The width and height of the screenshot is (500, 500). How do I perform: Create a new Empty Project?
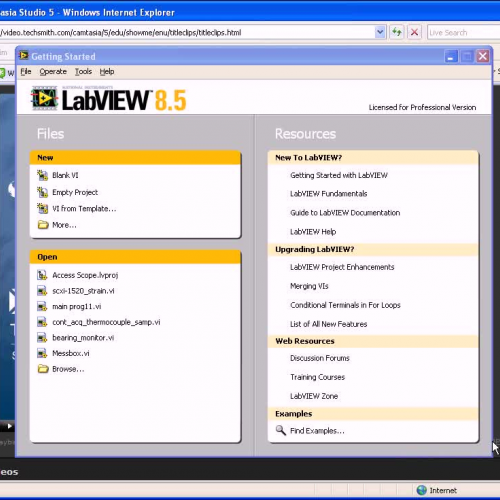coord(75,192)
